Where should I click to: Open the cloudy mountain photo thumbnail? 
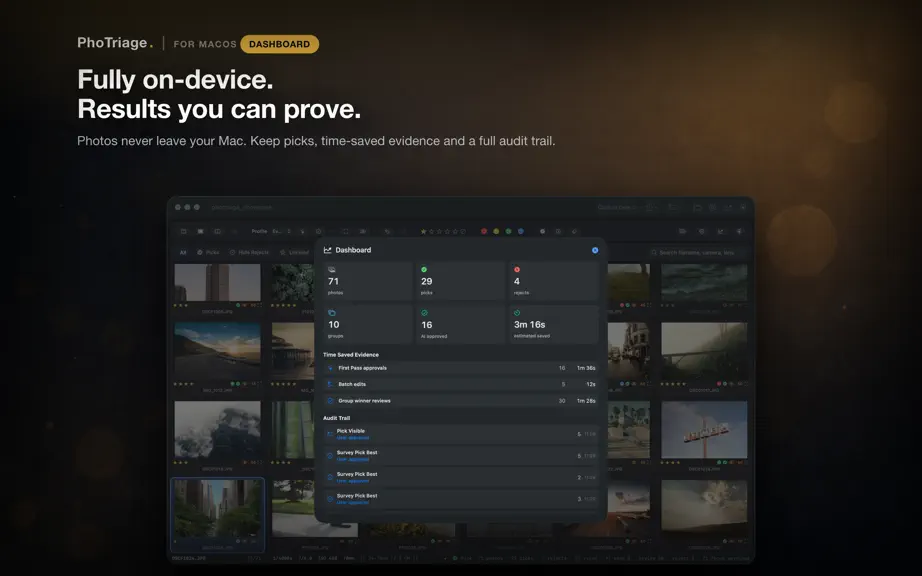point(217,430)
